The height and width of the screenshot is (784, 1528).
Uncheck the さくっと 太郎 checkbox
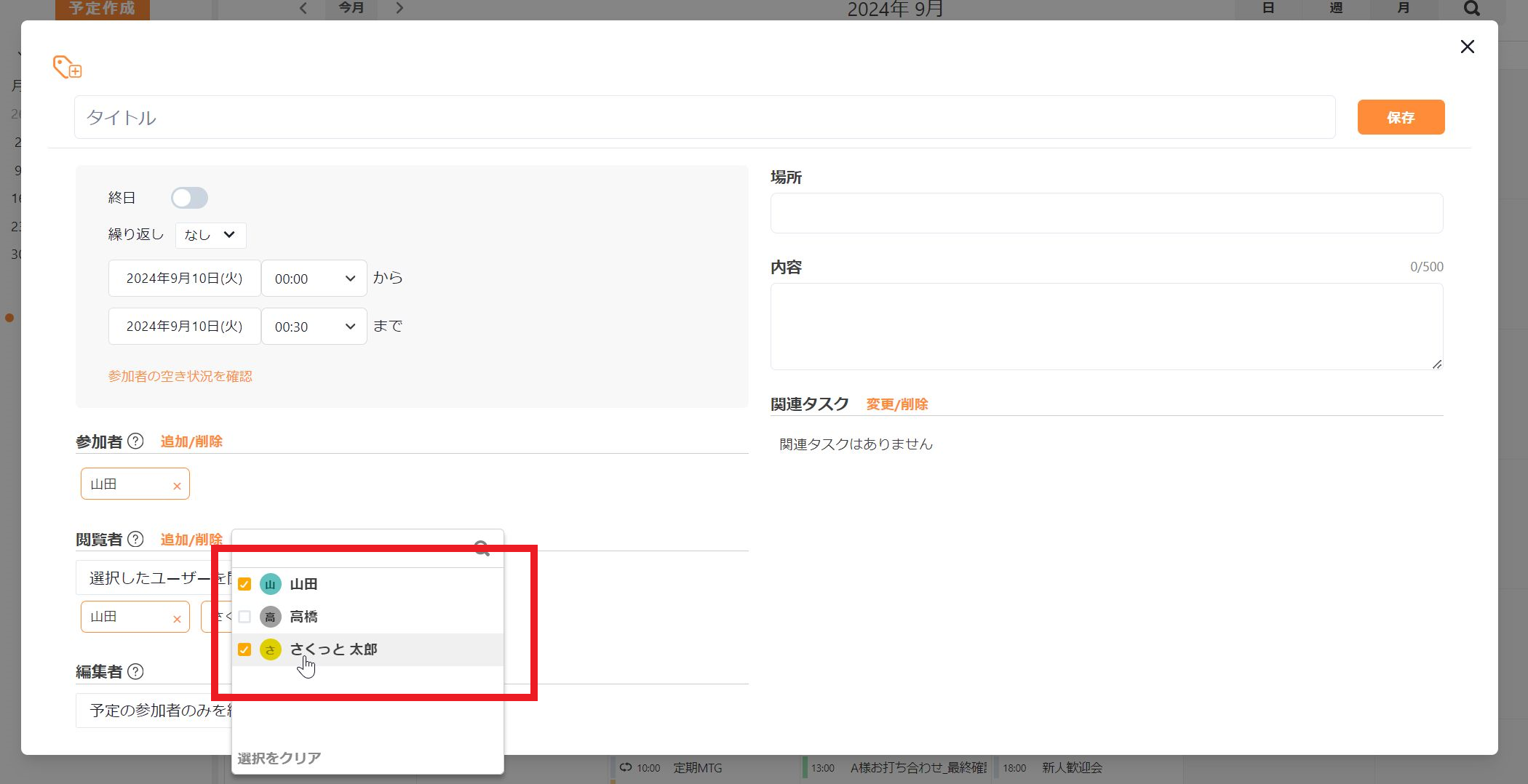point(244,649)
